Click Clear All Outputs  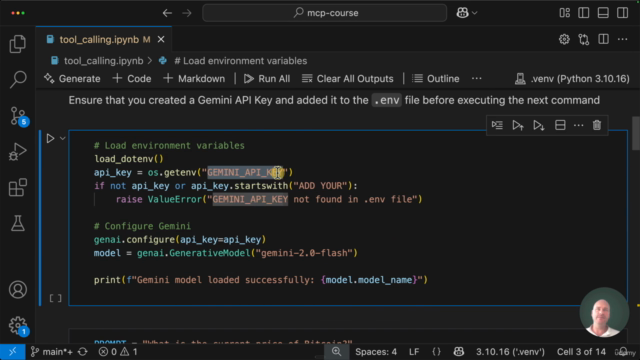[347, 78]
